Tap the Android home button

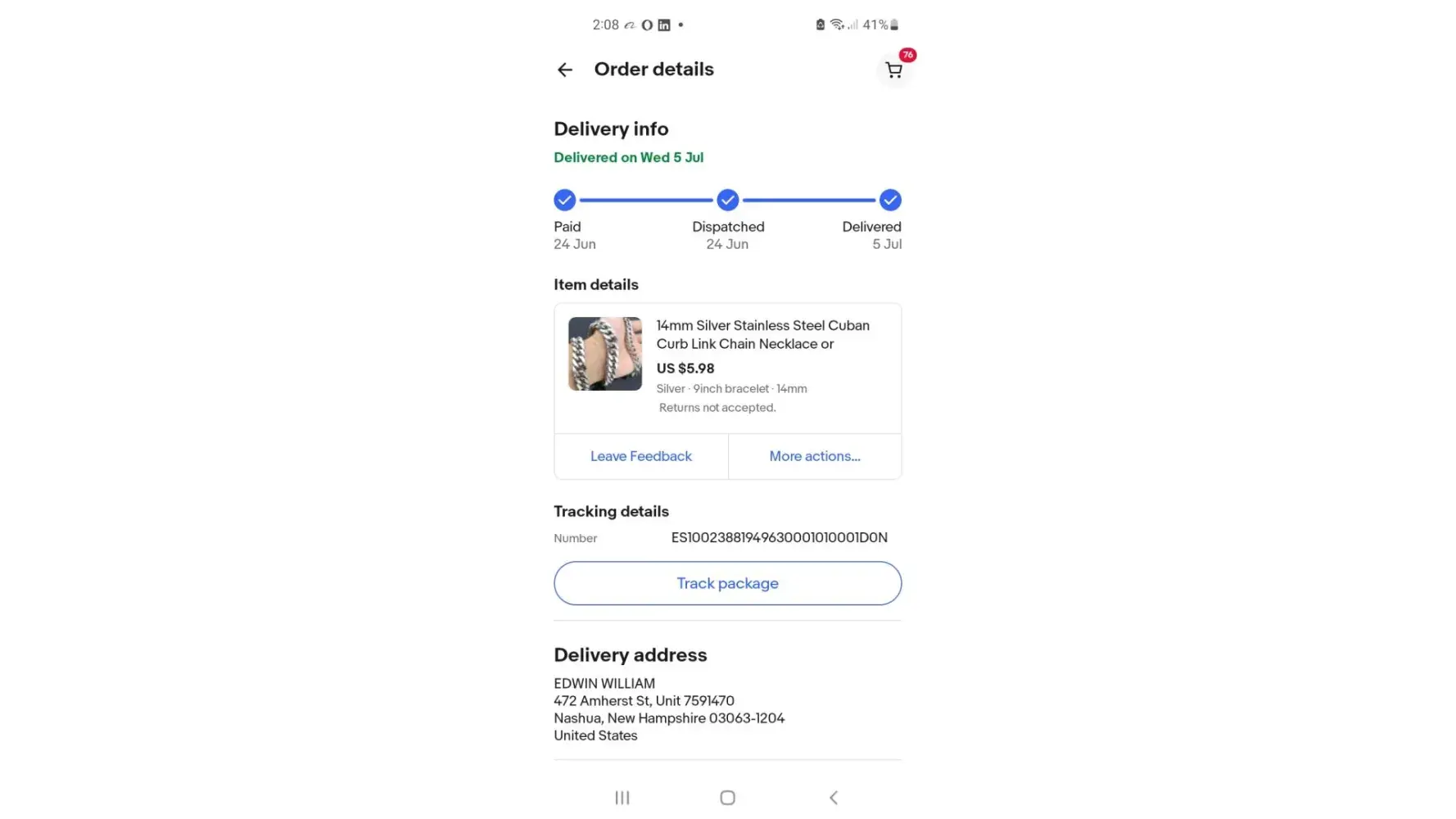tap(727, 798)
